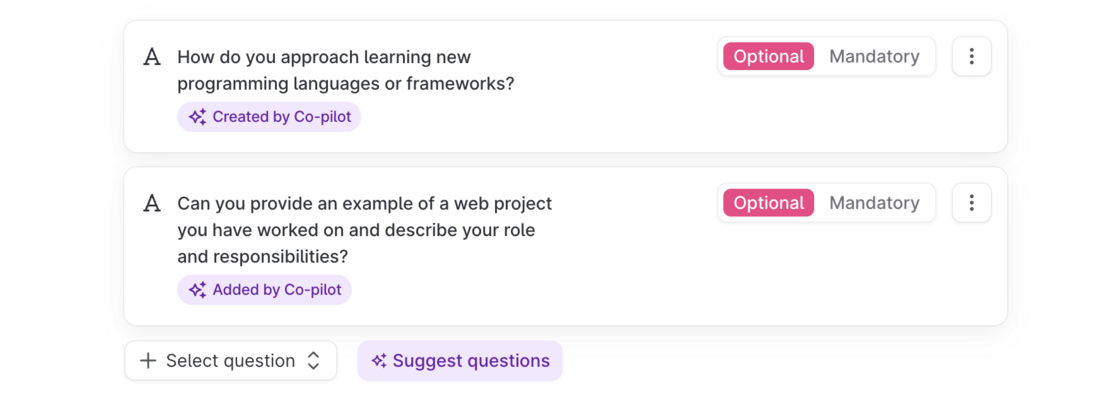Open three-dot menu for the web project question
The width and height of the screenshot is (1120, 399).
pos(971,203)
